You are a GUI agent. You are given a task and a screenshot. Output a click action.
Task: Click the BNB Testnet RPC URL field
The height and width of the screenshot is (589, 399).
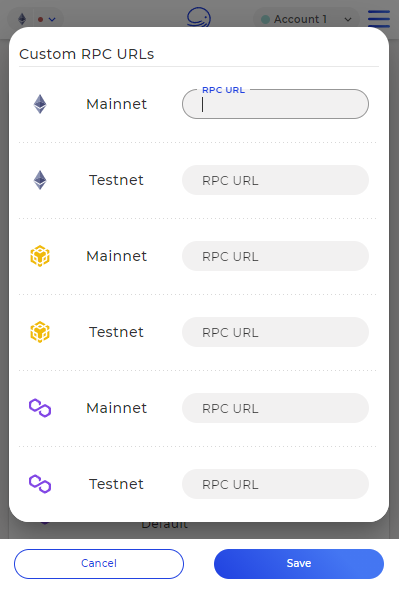[275, 332]
